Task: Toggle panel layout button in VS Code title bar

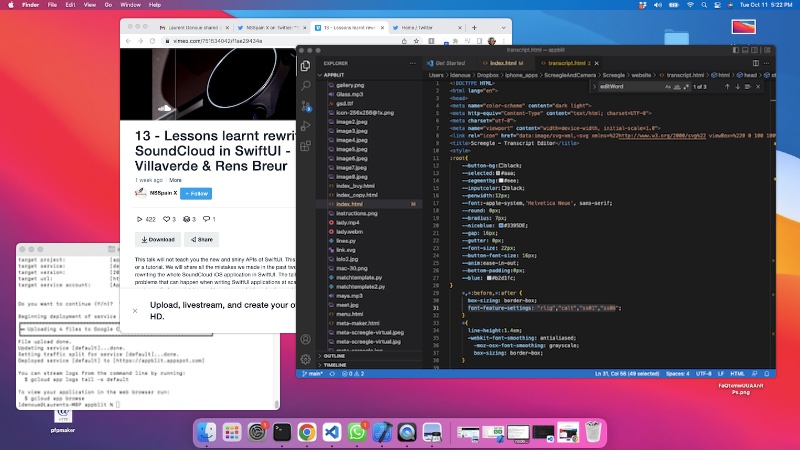Action: click(745, 50)
